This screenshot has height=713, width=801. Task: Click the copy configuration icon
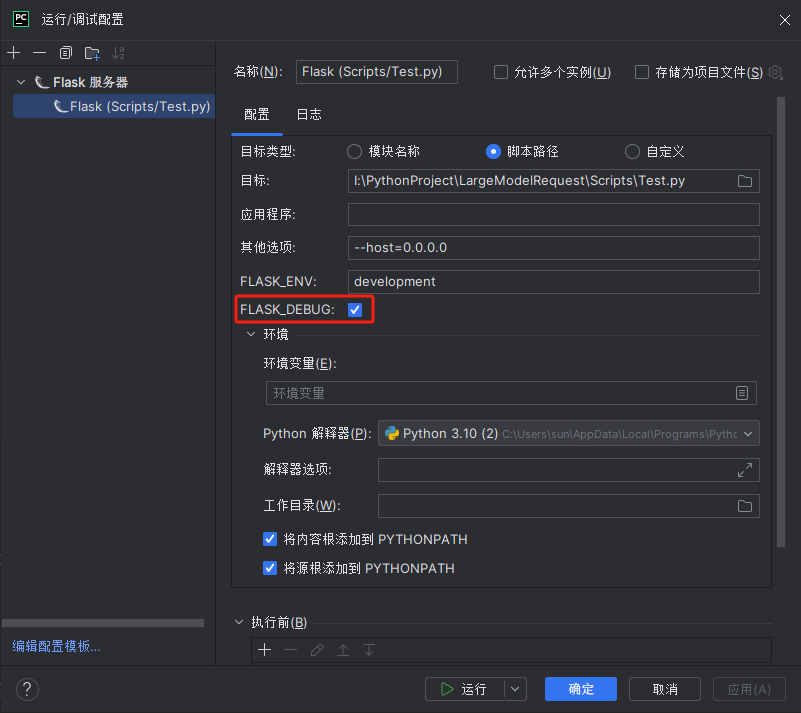tap(66, 52)
